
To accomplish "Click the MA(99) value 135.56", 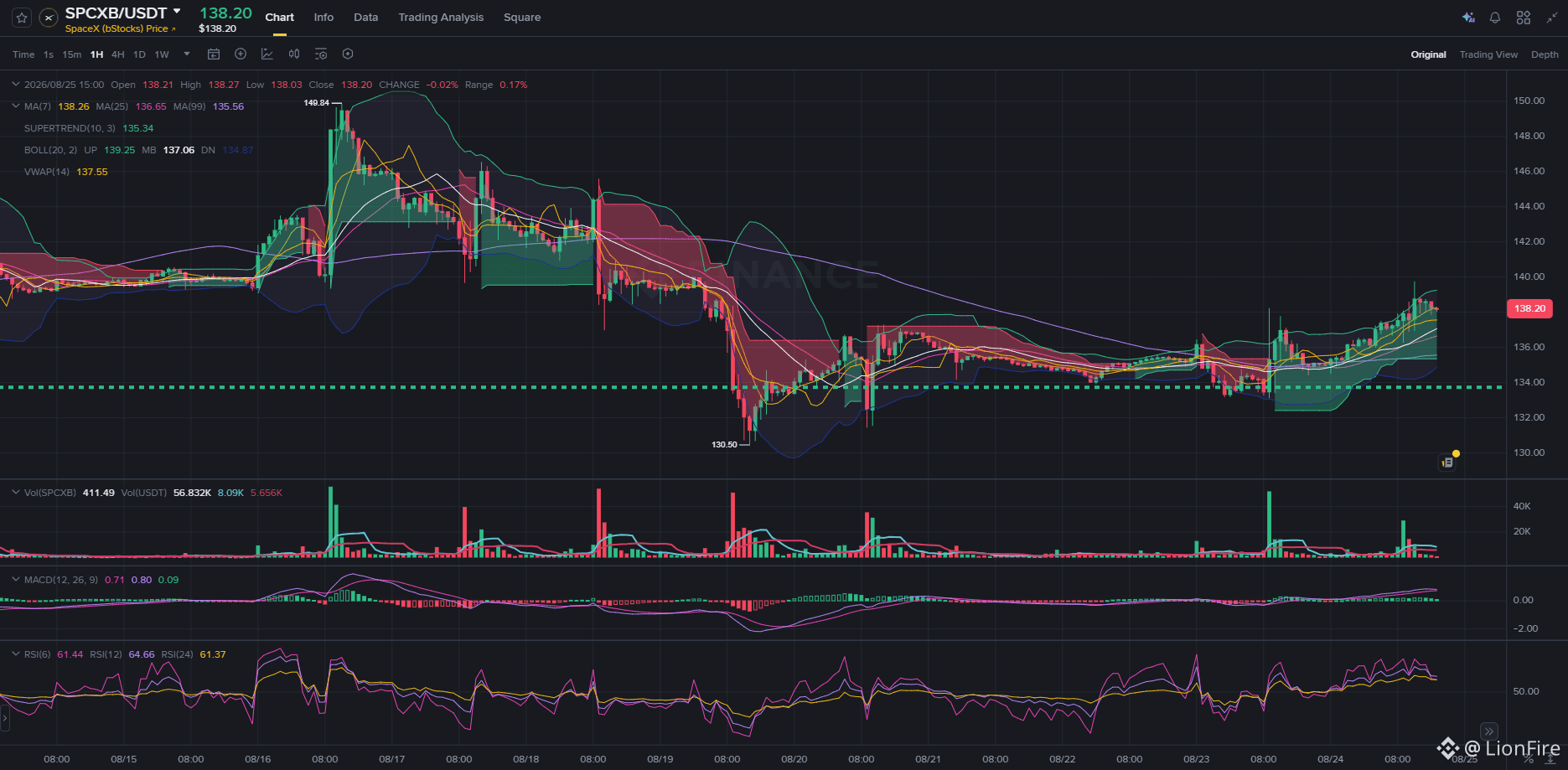I will [x=228, y=106].
